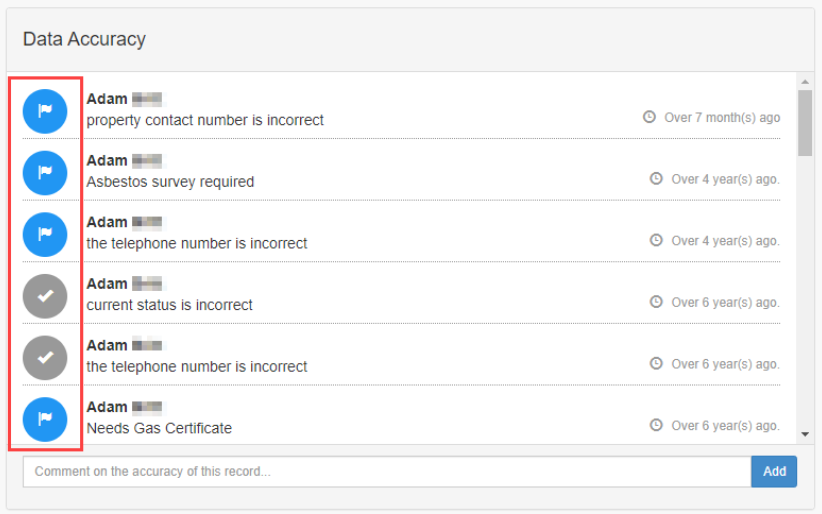Click the 'Needs Gas Certificate' comment text
The image size is (822, 514).
click(x=159, y=428)
